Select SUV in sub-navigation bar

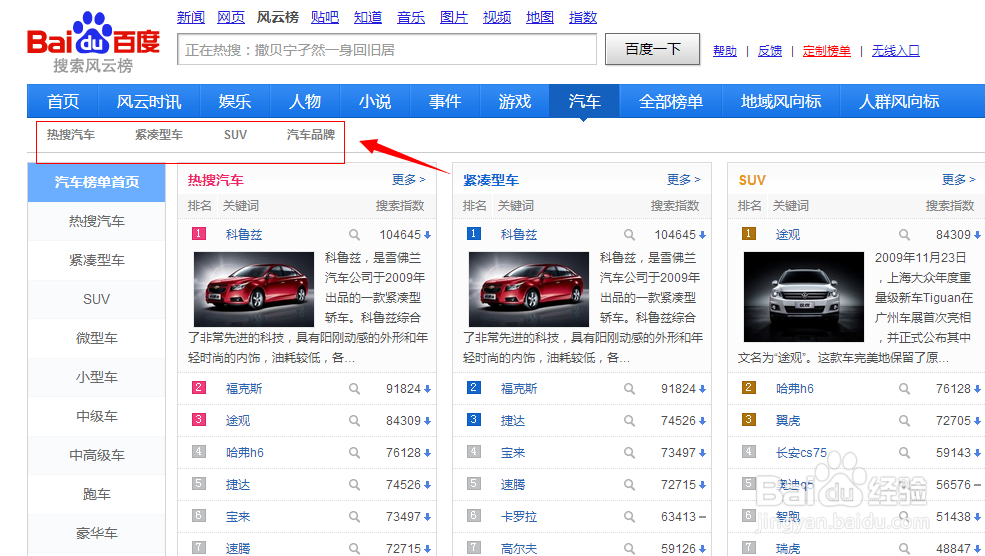[236, 134]
